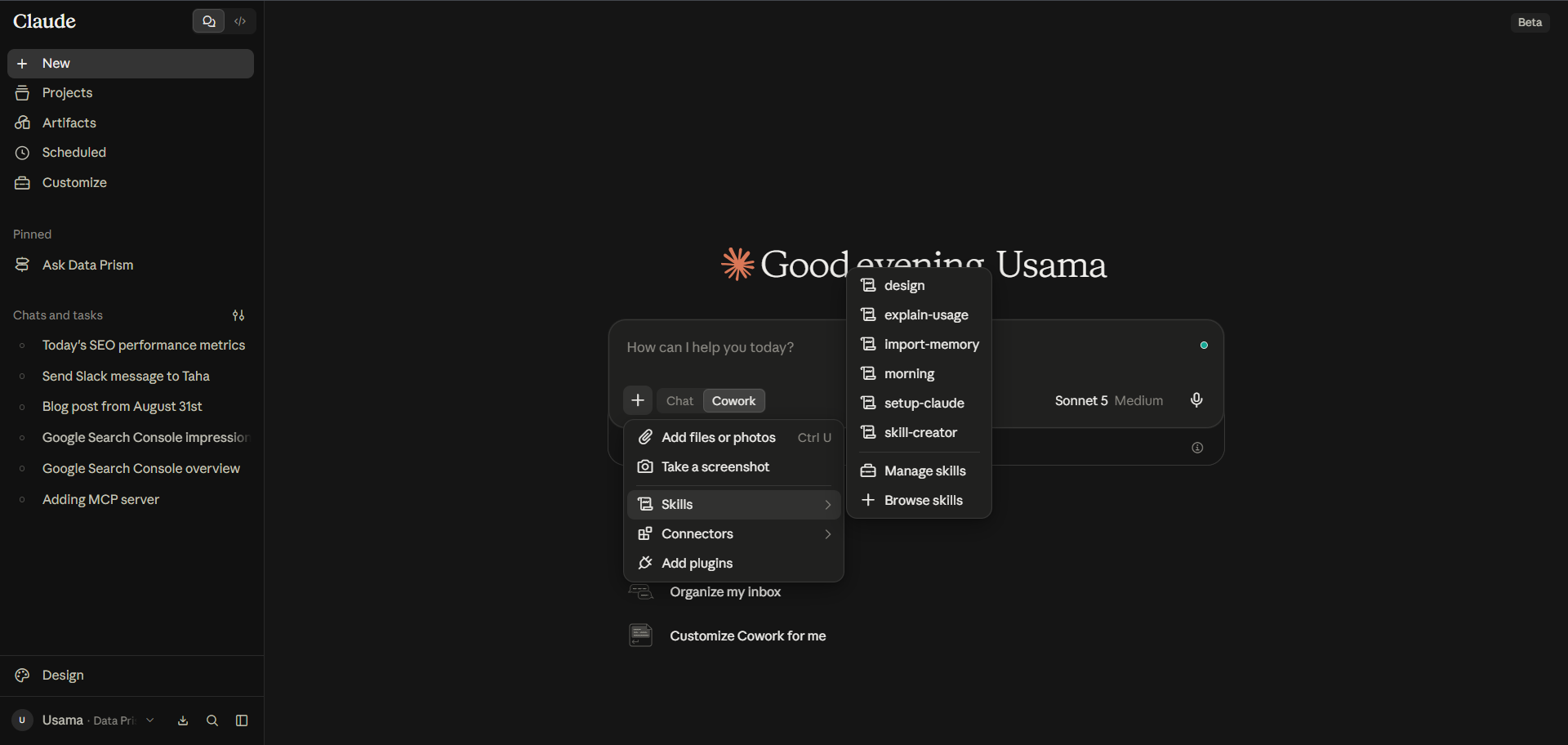This screenshot has height=745, width=1568.
Task: Choose Take a screenshot
Action: point(733,467)
